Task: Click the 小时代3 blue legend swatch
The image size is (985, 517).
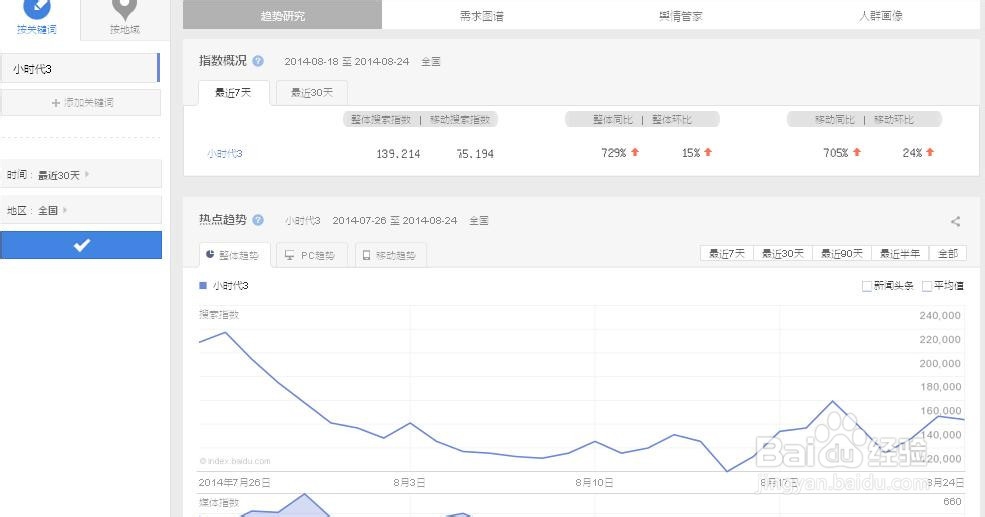Action: (x=203, y=285)
